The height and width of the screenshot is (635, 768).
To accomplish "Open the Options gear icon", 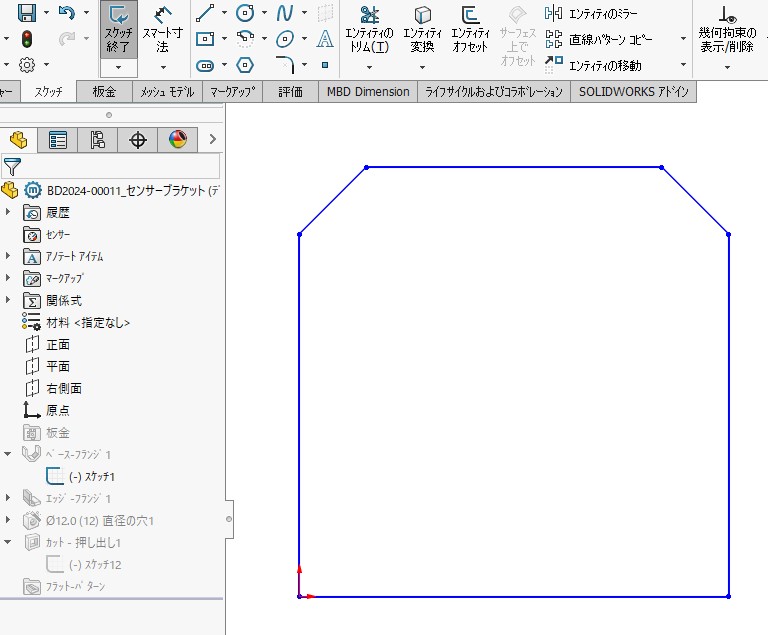I will pos(27,65).
